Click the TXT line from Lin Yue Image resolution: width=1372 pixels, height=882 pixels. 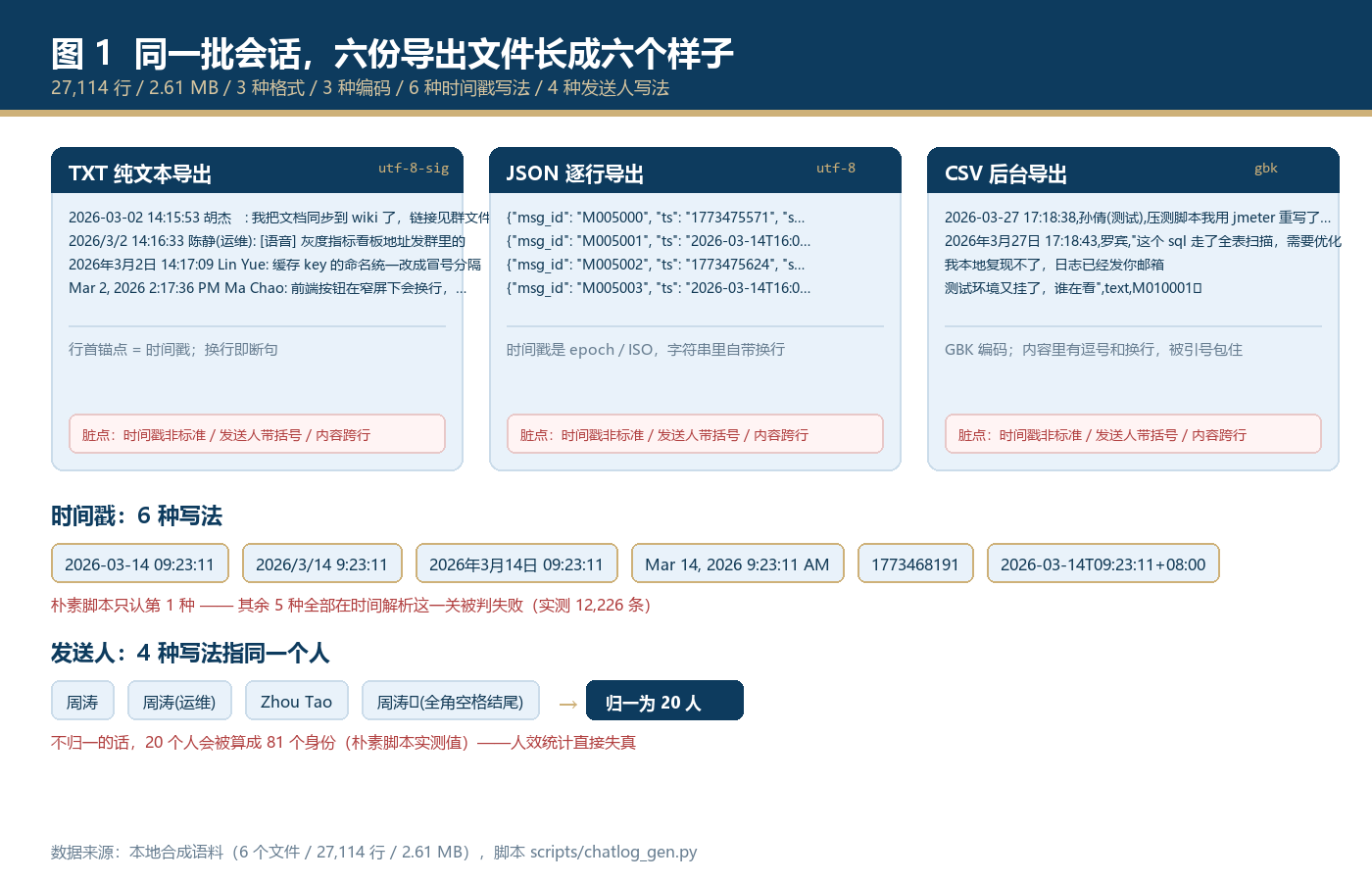[274, 265]
